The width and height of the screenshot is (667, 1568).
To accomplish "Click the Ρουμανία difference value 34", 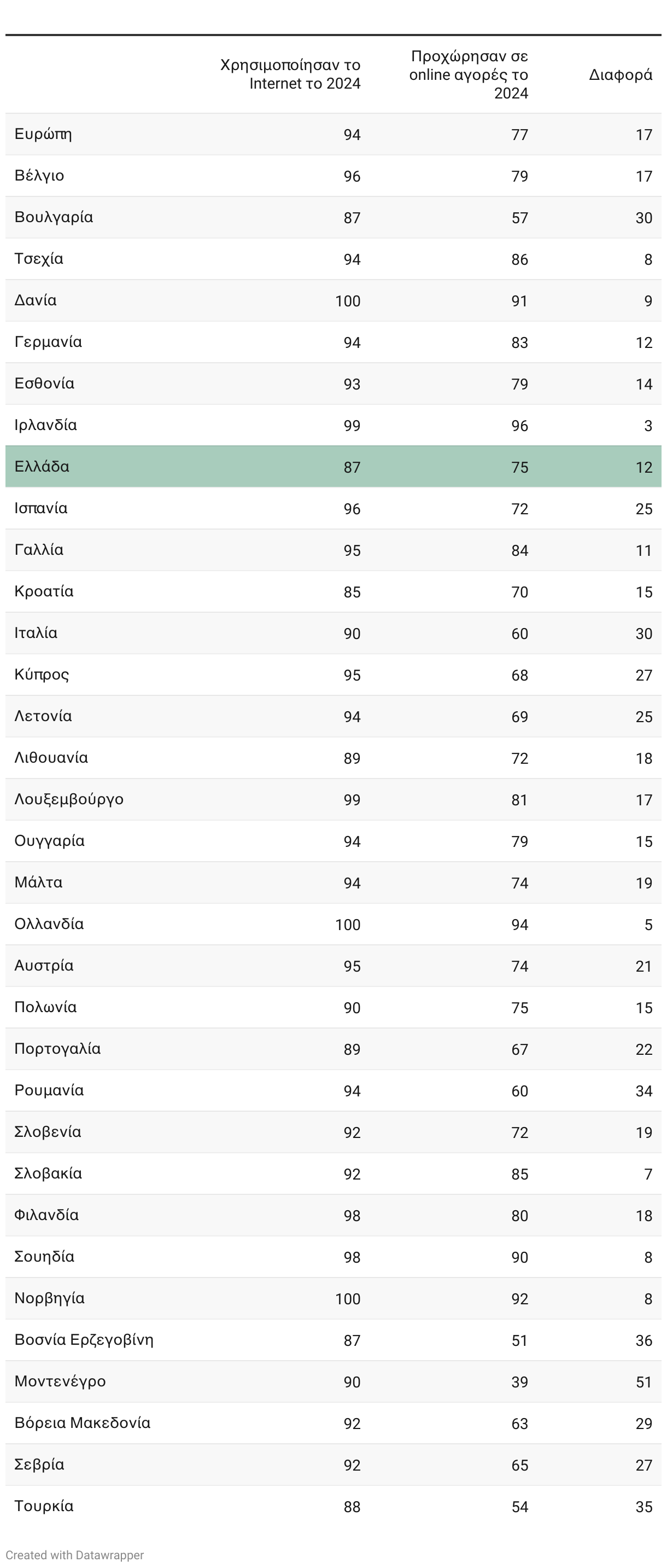I will pos(644,1091).
